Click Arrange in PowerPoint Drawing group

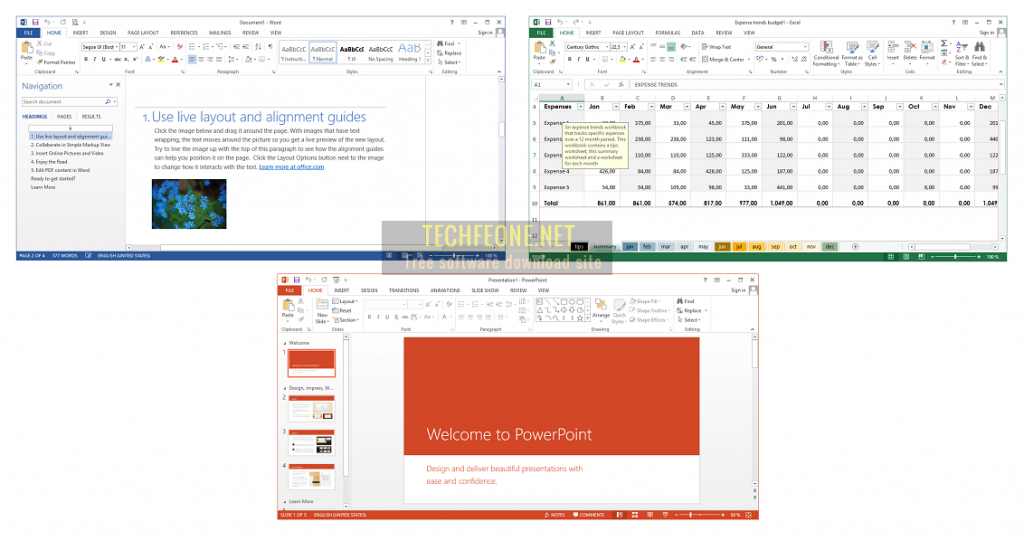click(x=601, y=310)
